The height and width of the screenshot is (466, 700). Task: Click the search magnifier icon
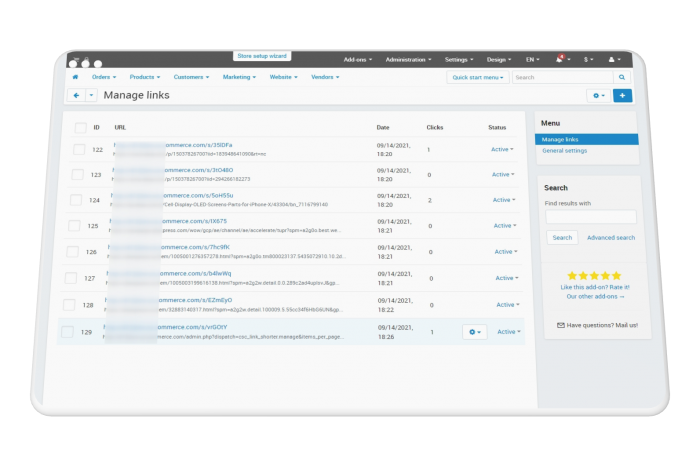622,77
